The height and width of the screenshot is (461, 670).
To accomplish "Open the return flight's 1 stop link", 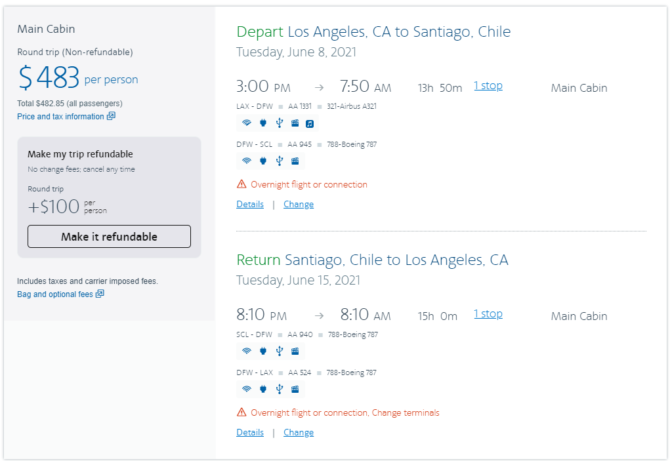I will 488,314.
